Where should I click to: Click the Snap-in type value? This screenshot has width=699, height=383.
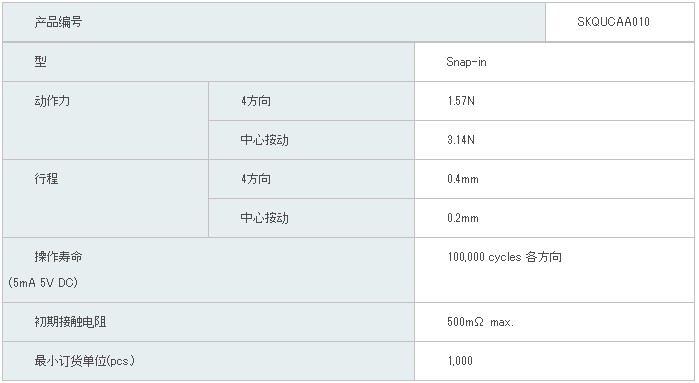[466, 62]
